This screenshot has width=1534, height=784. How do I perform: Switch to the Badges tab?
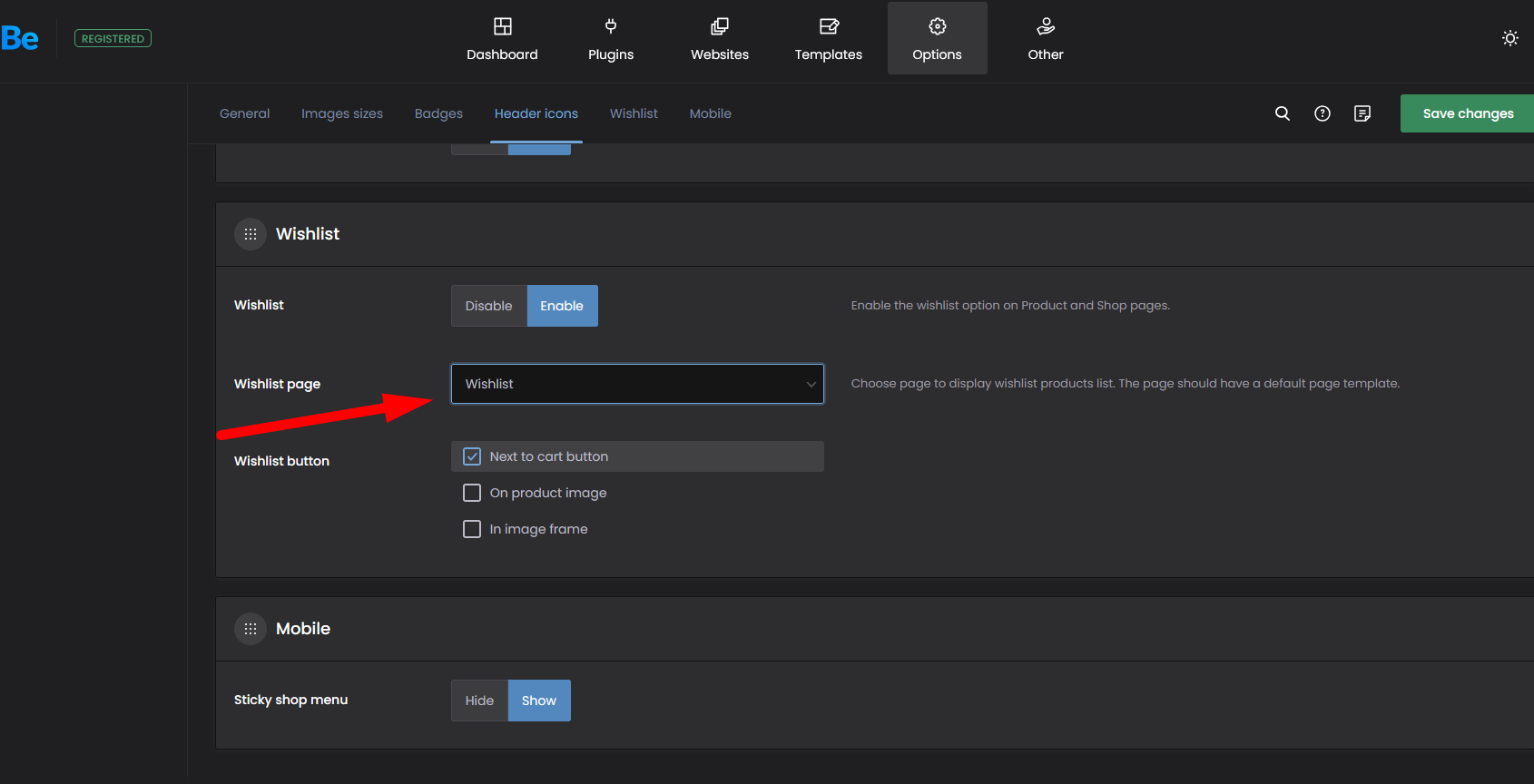pyautogui.click(x=438, y=113)
